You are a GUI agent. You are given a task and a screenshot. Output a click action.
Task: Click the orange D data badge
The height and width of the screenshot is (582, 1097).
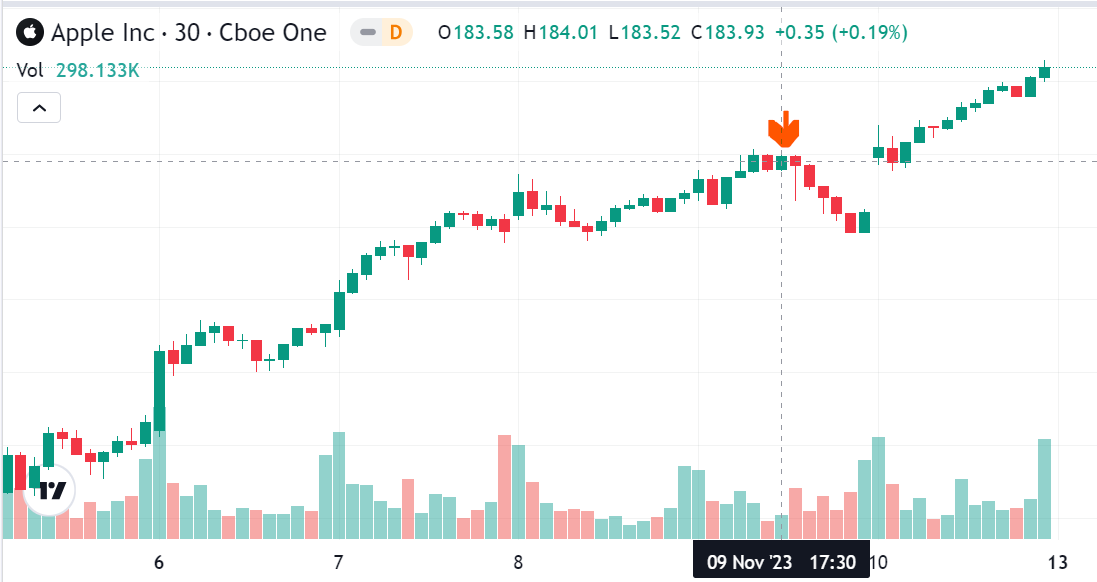tap(396, 33)
